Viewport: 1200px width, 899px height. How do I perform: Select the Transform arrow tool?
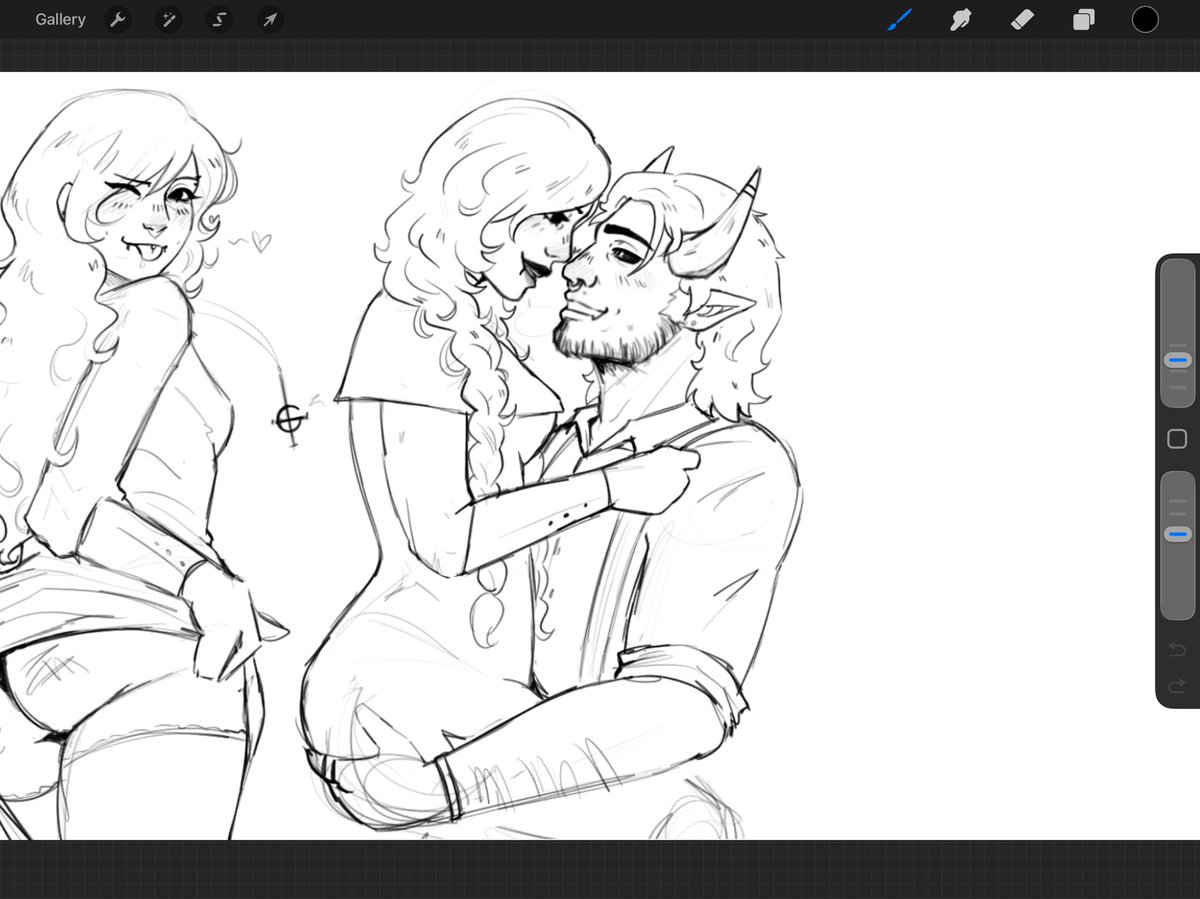[270, 19]
